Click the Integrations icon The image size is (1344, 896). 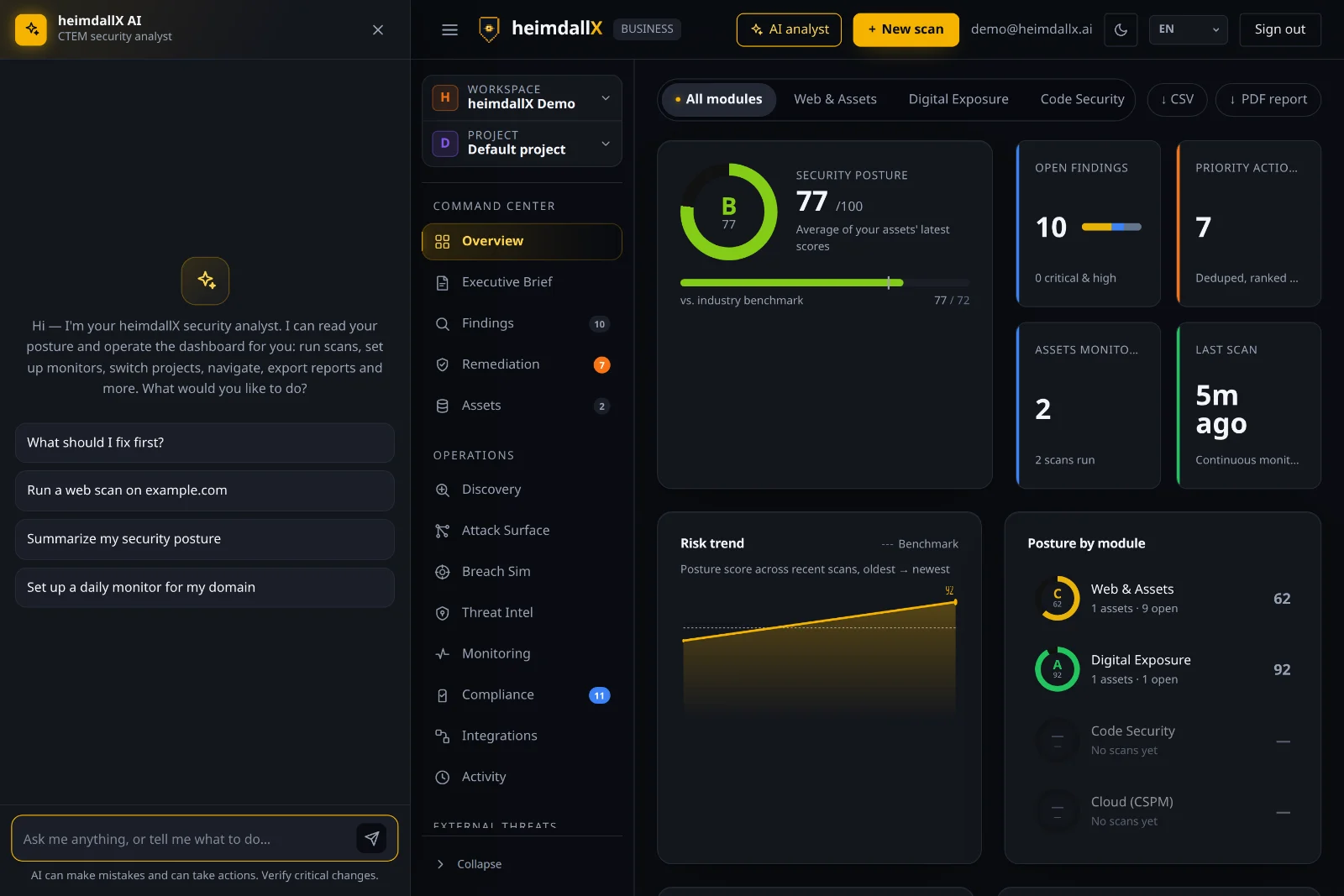pyautogui.click(x=443, y=736)
